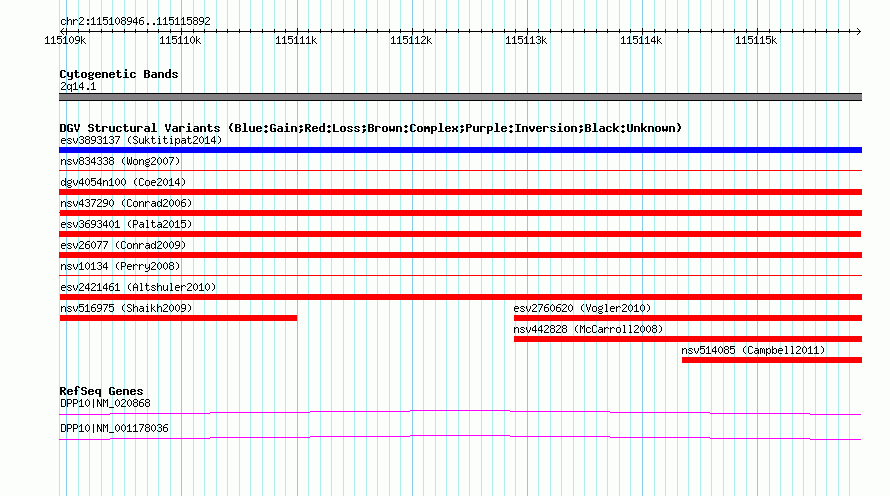The width and height of the screenshot is (890, 496).
Task: Click the red loss bar for esv2421461
Action: click(460, 297)
